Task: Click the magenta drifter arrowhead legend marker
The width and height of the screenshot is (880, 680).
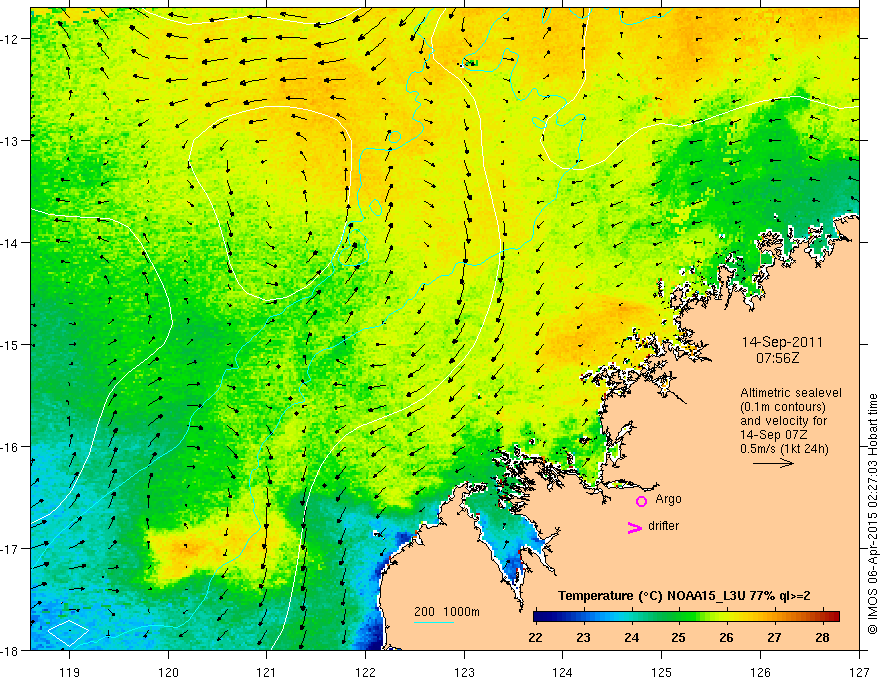Action: tap(634, 527)
